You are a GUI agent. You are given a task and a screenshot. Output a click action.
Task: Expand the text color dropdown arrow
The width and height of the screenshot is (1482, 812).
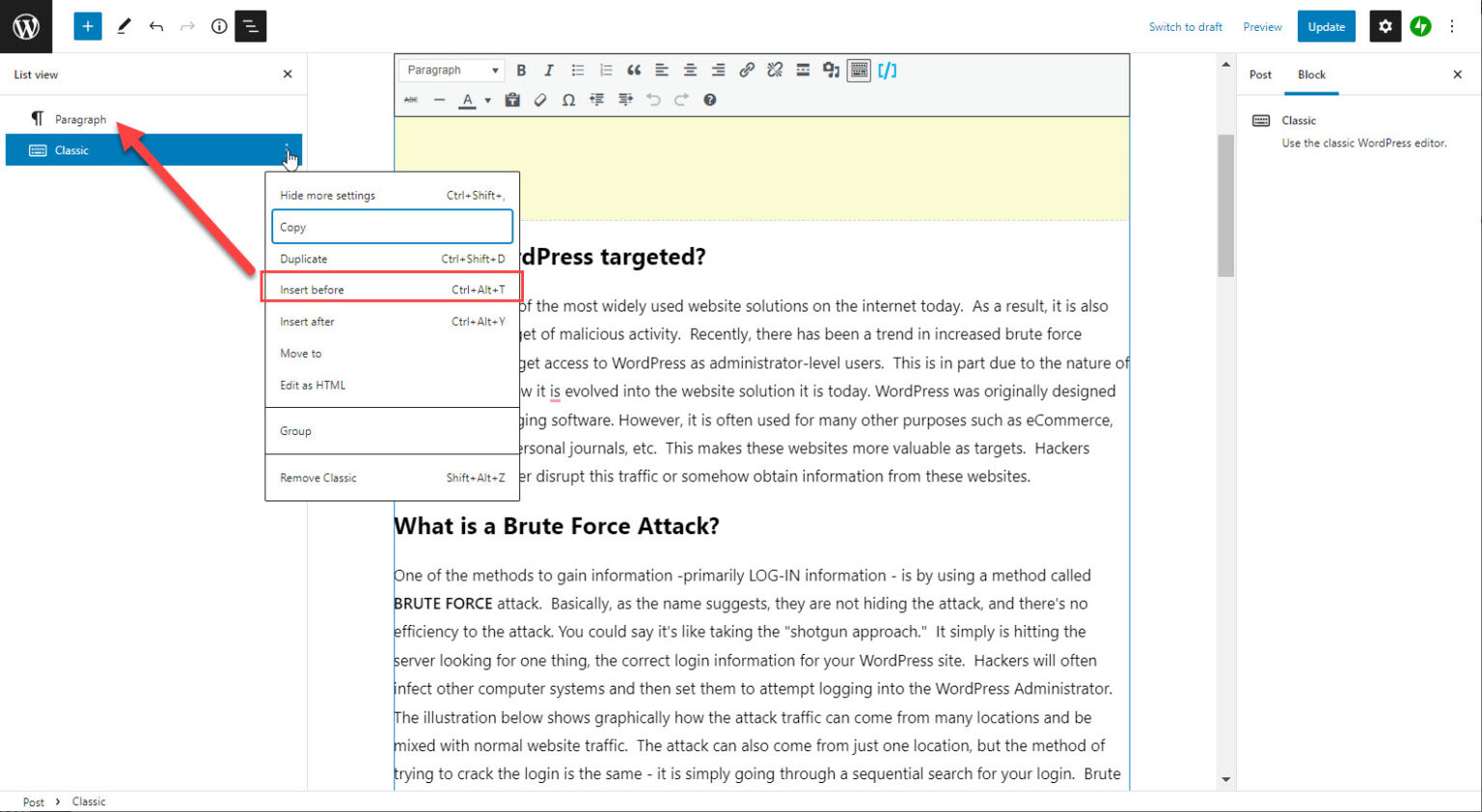pos(487,100)
